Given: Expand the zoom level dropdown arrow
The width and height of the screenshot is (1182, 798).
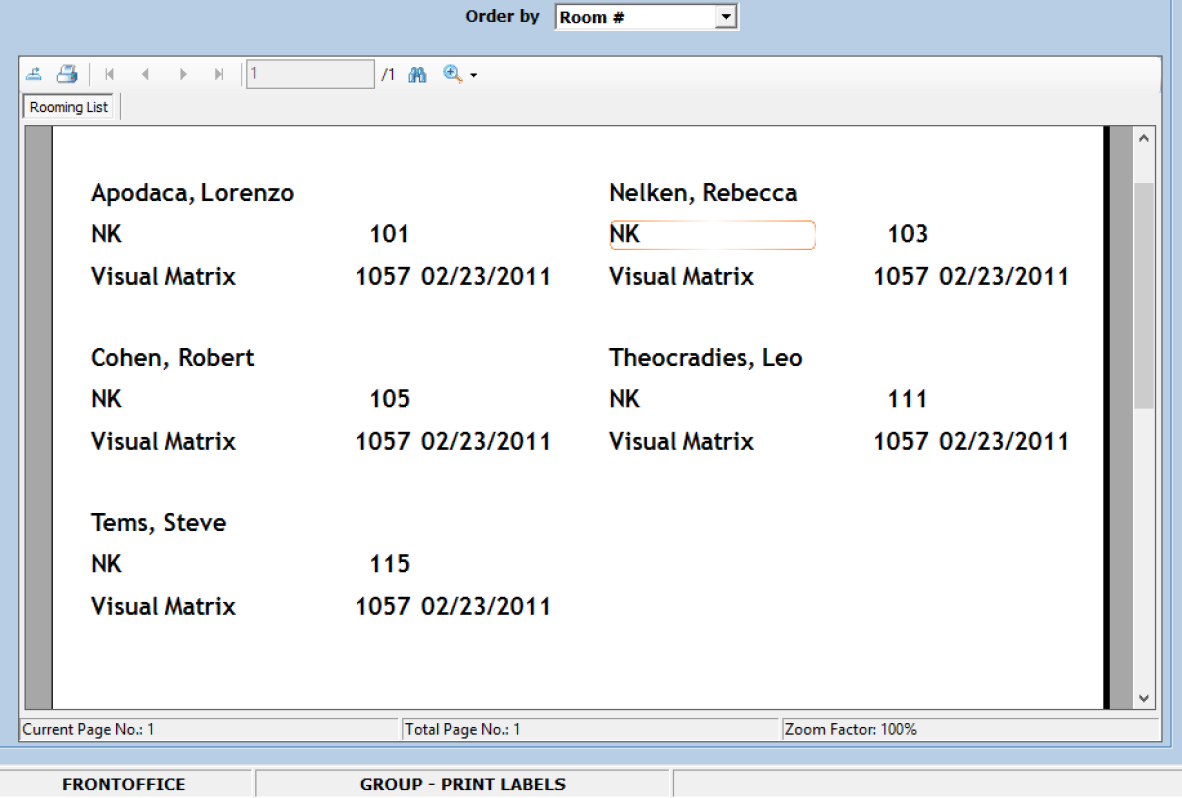Looking at the screenshot, I should coord(473,75).
